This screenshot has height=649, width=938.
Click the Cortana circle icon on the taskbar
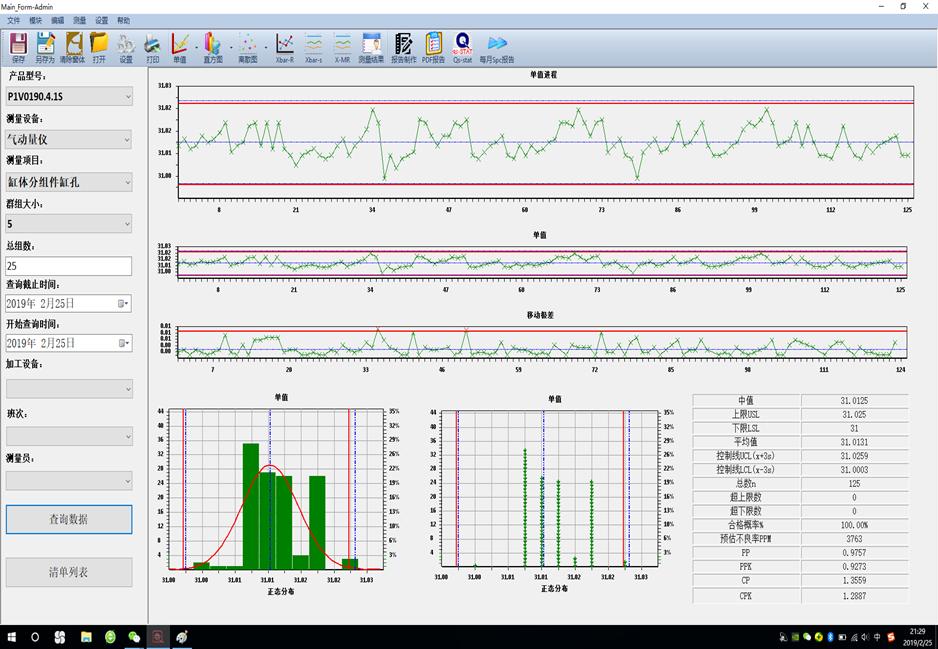(x=35, y=637)
